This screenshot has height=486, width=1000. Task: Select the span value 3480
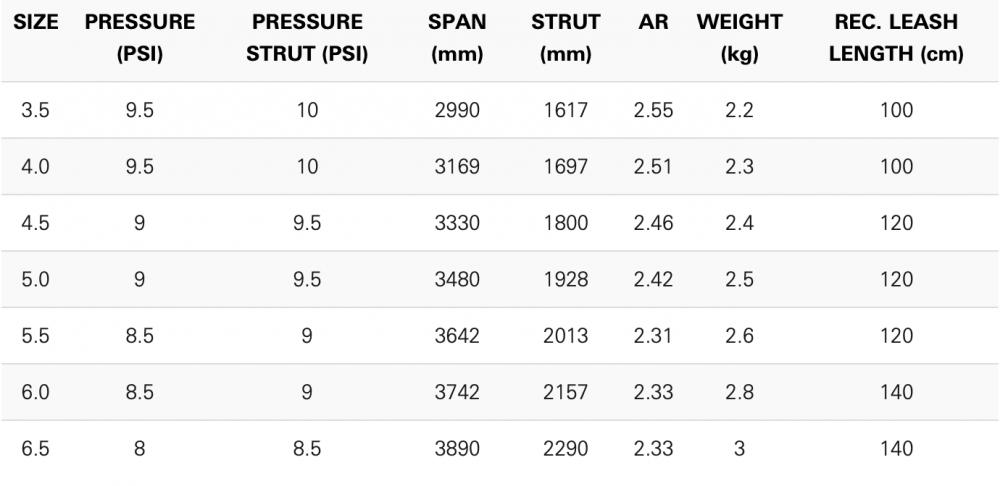pos(457,279)
